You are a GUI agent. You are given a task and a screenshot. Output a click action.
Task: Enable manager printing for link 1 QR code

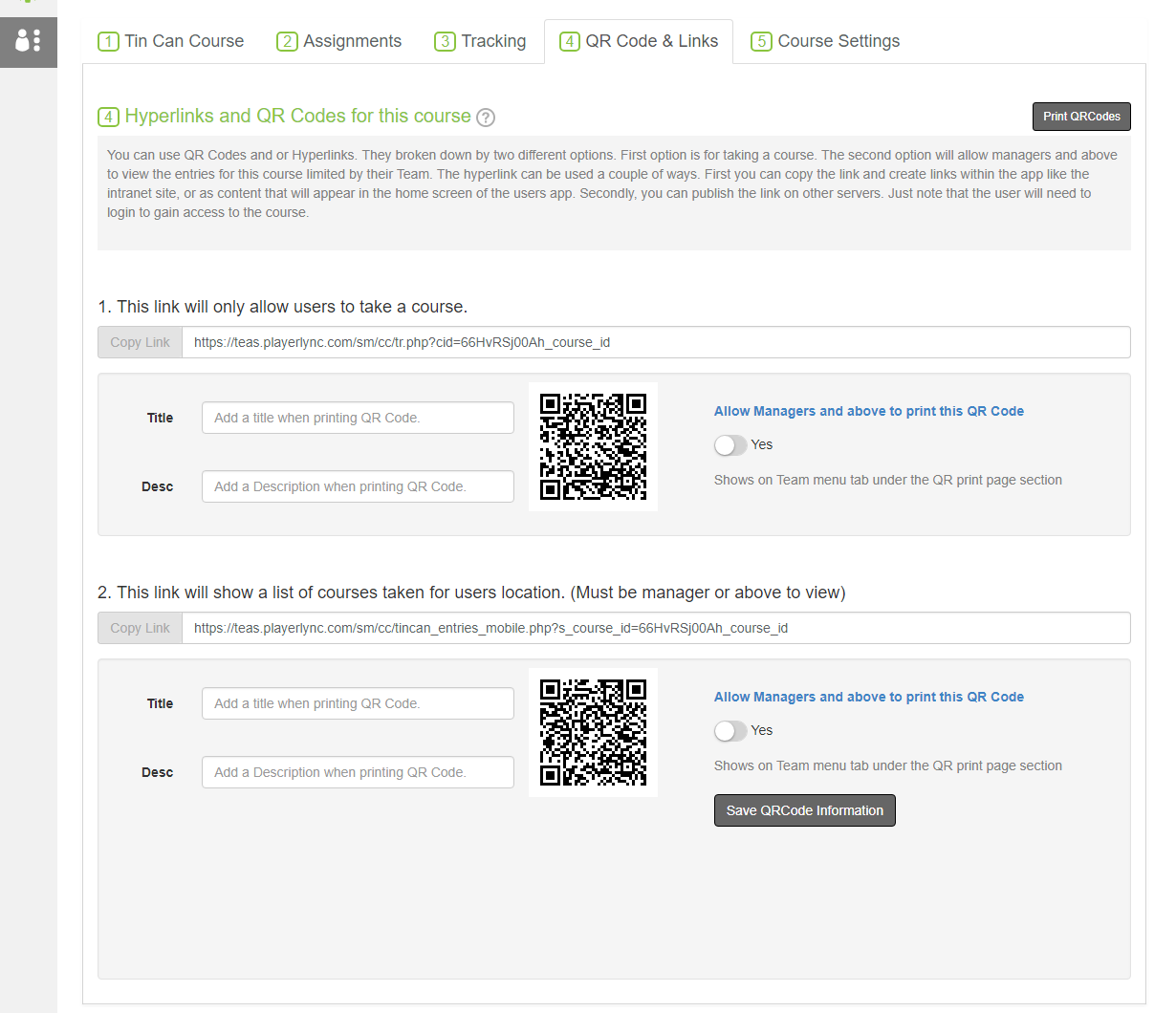pyautogui.click(x=730, y=445)
